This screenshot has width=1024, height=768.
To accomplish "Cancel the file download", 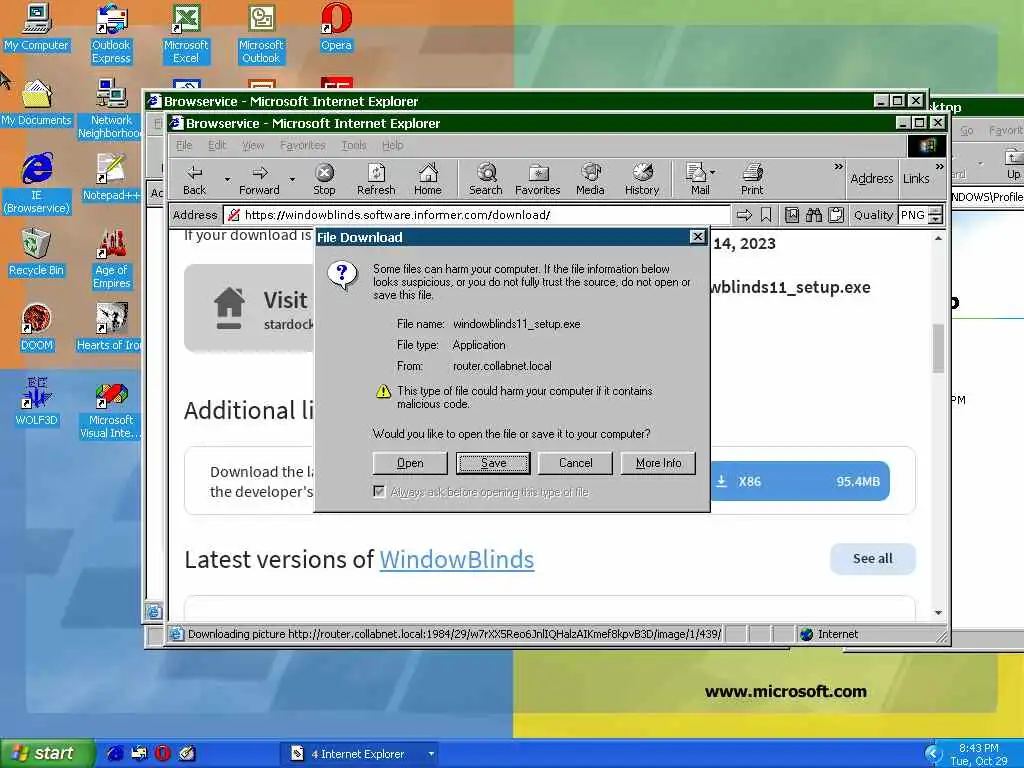I will (575, 463).
